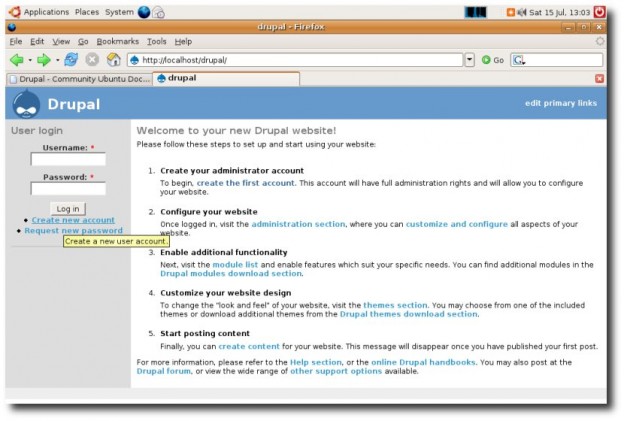This screenshot has width=624, height=421.
Task: Open Drupal modules download section link
Action: click(231, 273)
